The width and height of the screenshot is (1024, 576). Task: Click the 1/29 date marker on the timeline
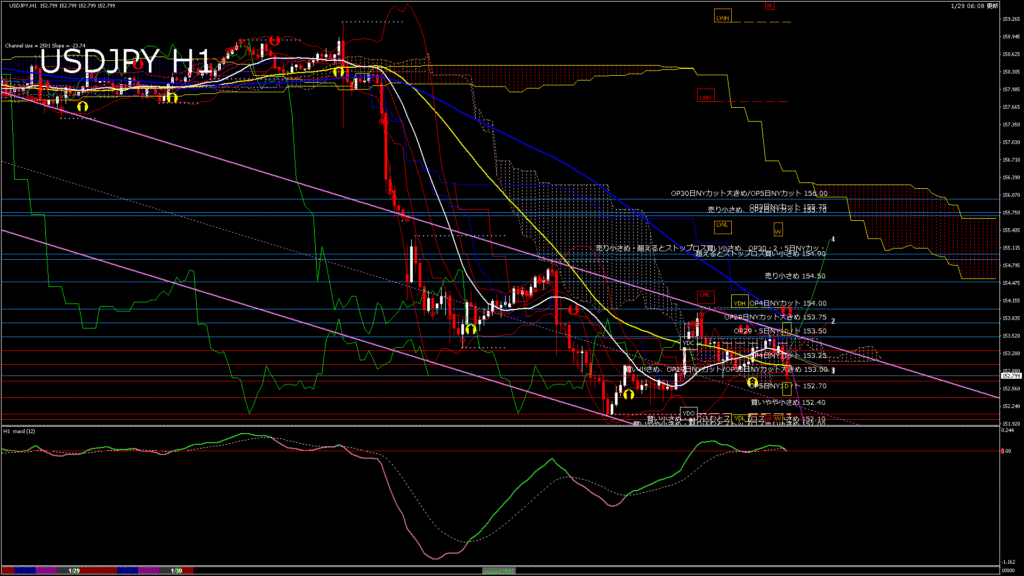point(74,570)
